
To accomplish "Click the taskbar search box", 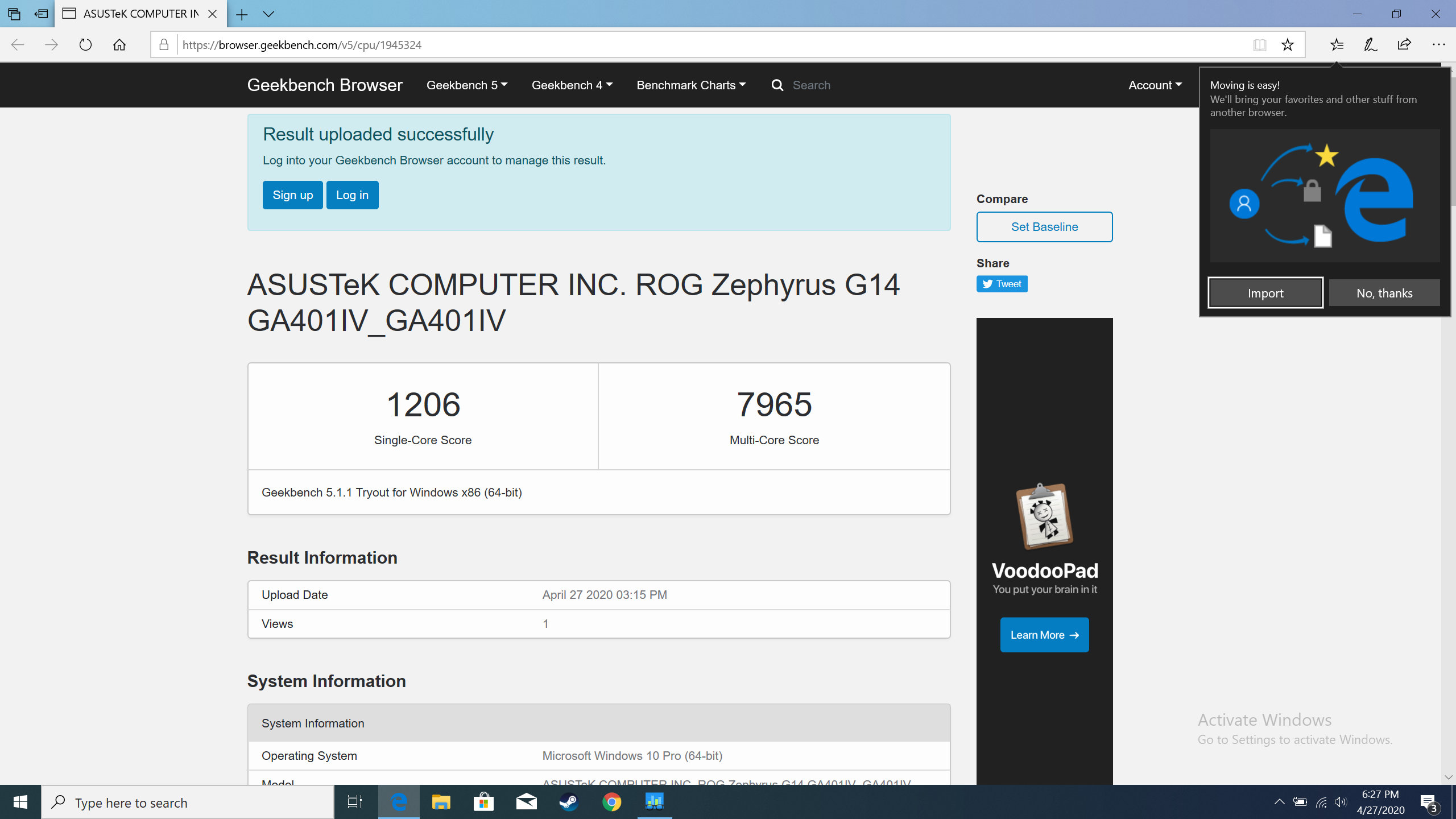I will [188, 803].
